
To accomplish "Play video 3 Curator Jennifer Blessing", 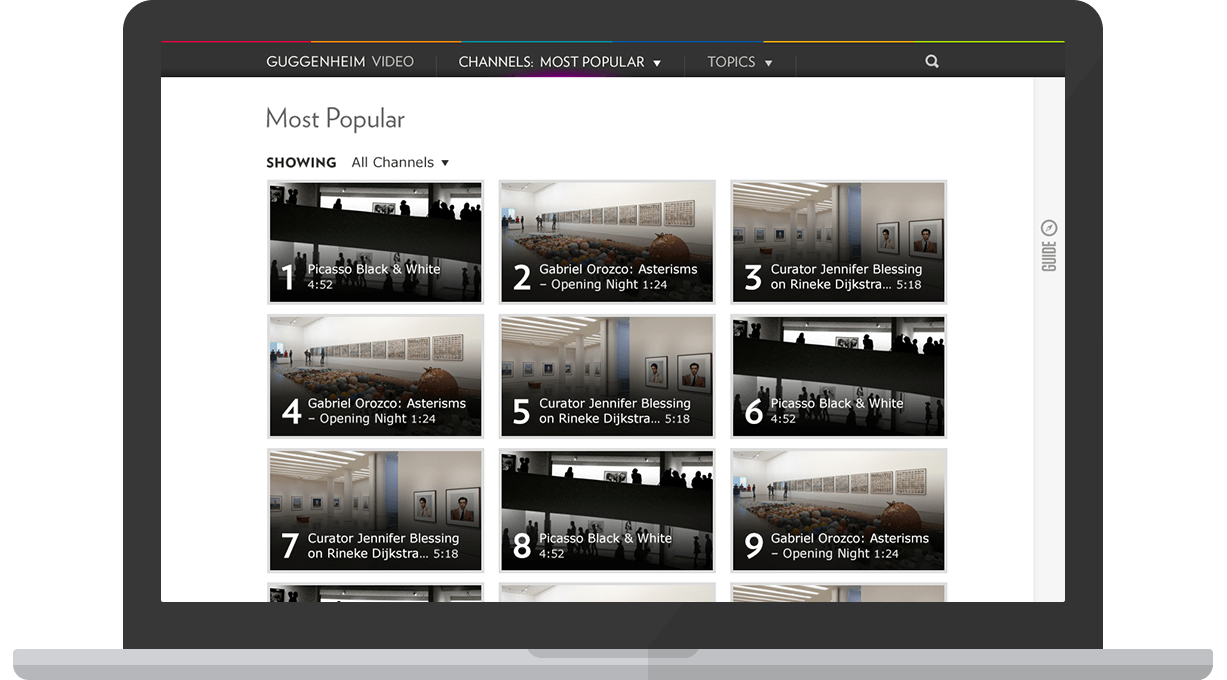I will click(838, 242).
